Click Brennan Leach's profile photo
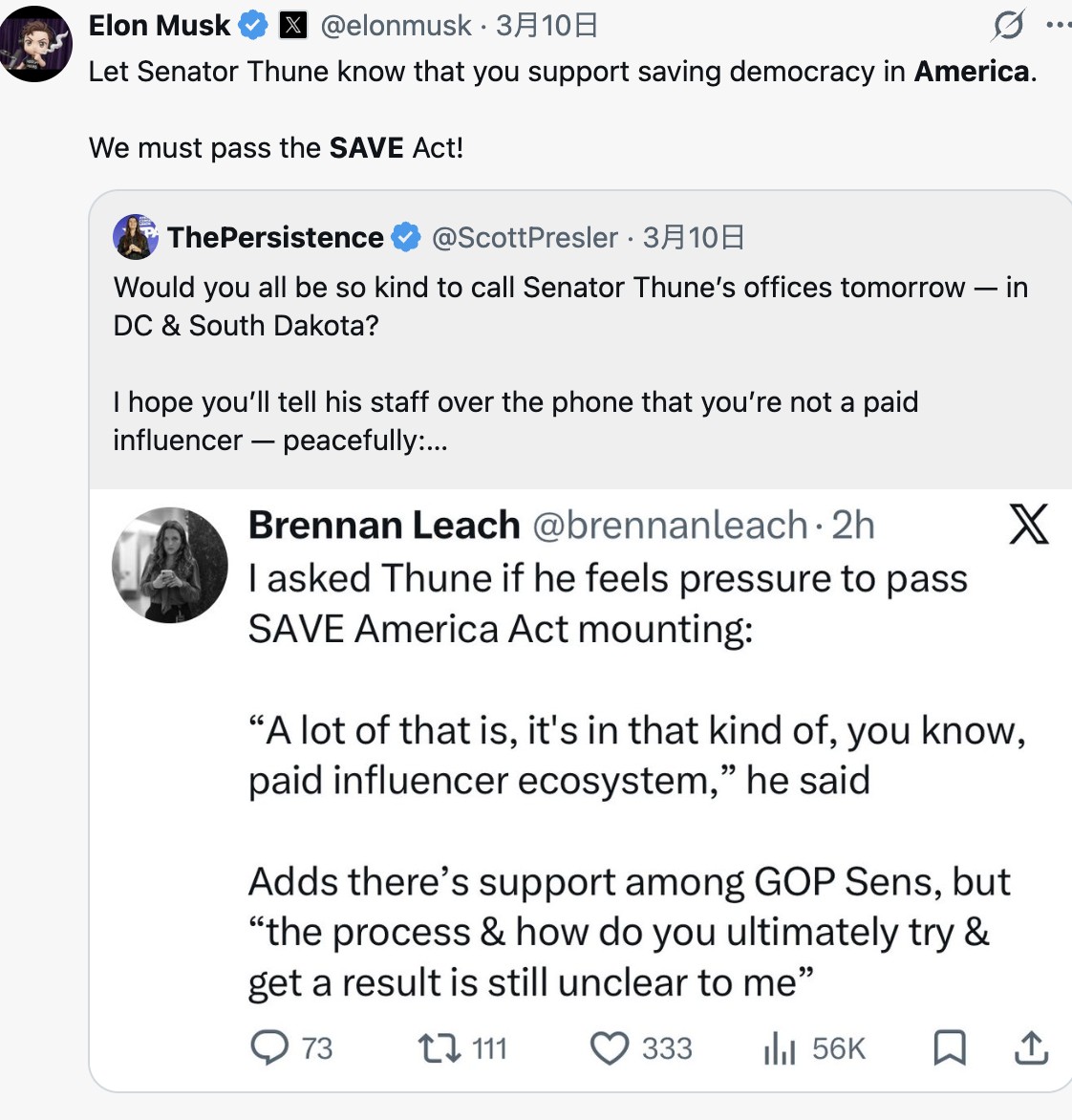Viewport: 1072px width, 1120px height. (170, 565)
